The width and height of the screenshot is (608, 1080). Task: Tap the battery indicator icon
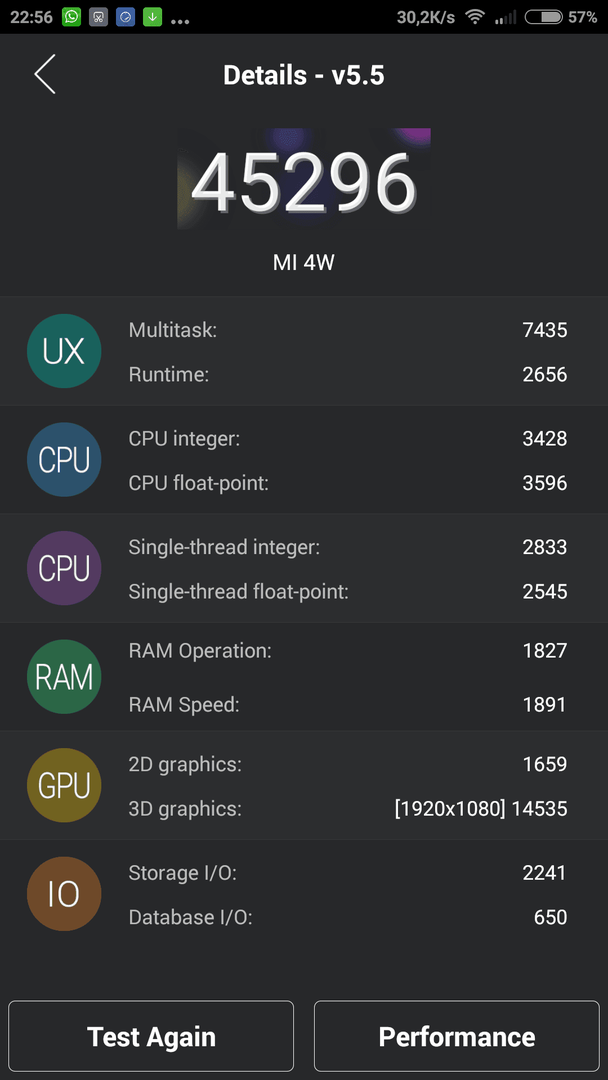coord(544,17)
